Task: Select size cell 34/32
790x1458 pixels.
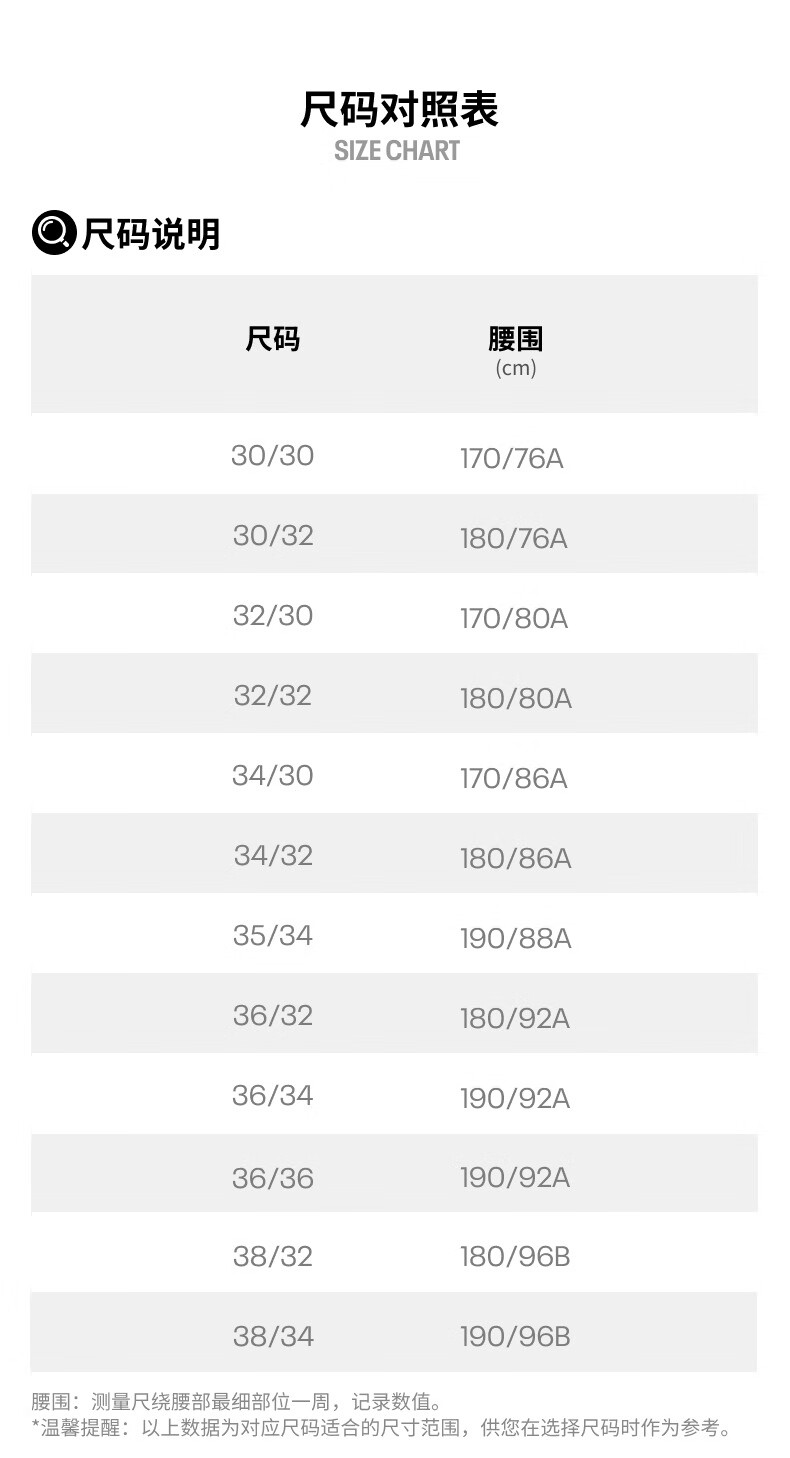Action: [273, 855]
